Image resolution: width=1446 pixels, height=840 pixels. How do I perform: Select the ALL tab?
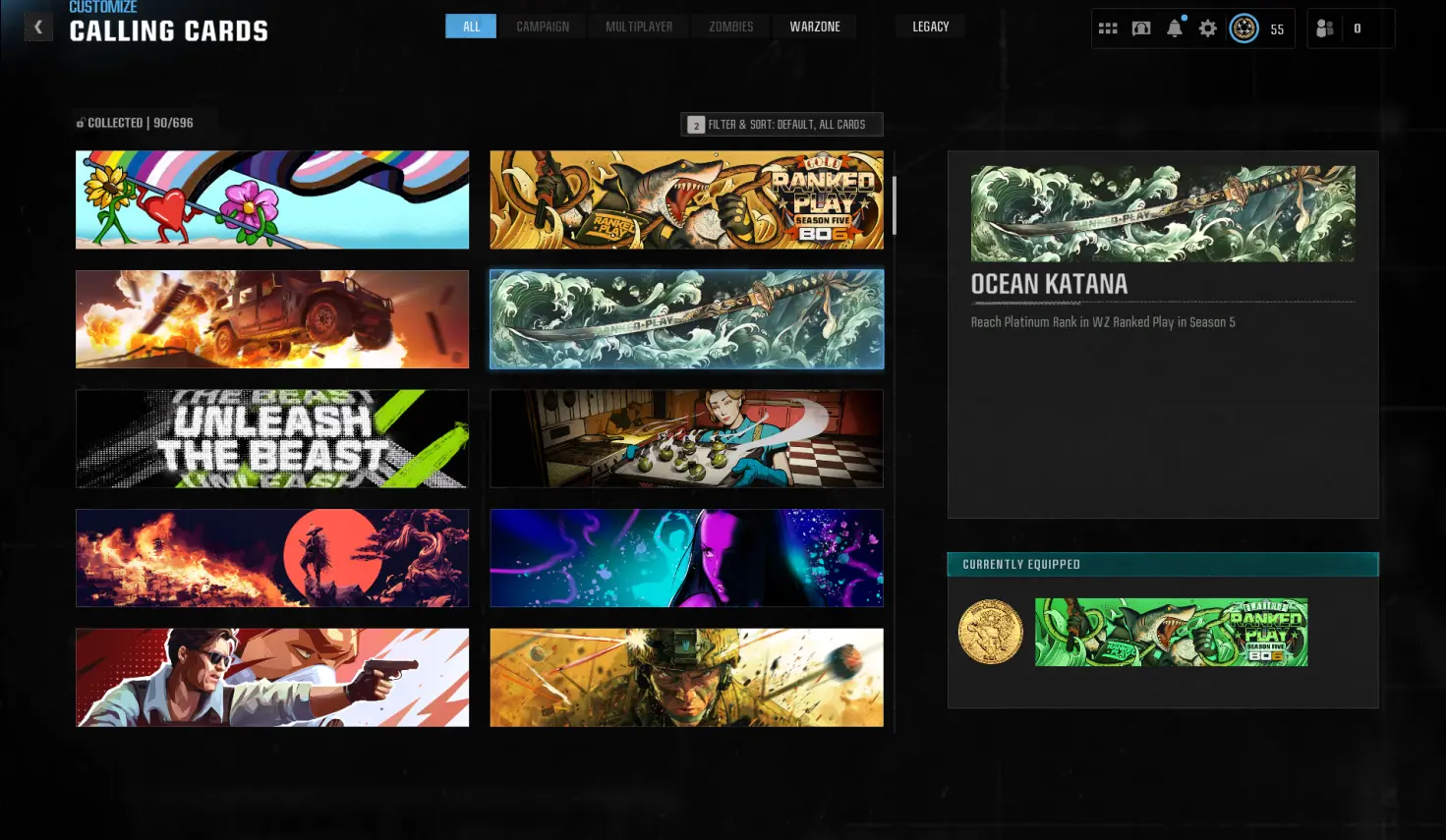point(471,27)
